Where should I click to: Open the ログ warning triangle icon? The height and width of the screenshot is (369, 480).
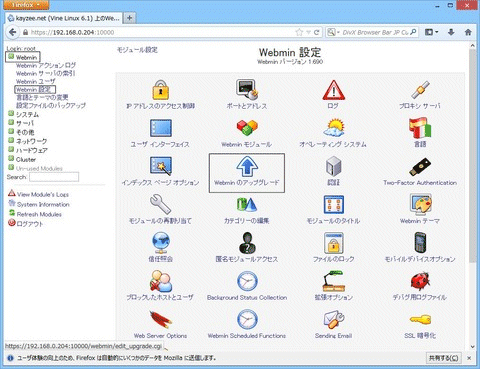(334, 90)
